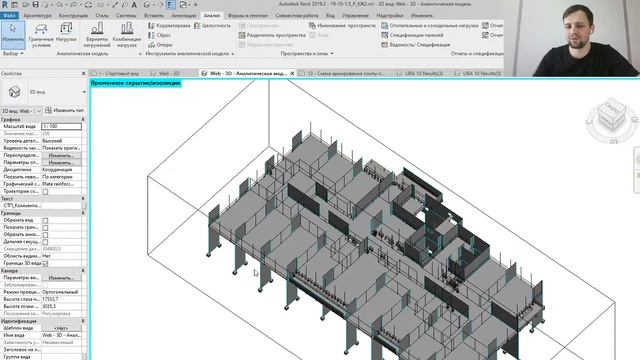The image size is (640, 360).
Task: Uncheck Границы 3D вида checkbox
Action: click(x=45, y=264)
